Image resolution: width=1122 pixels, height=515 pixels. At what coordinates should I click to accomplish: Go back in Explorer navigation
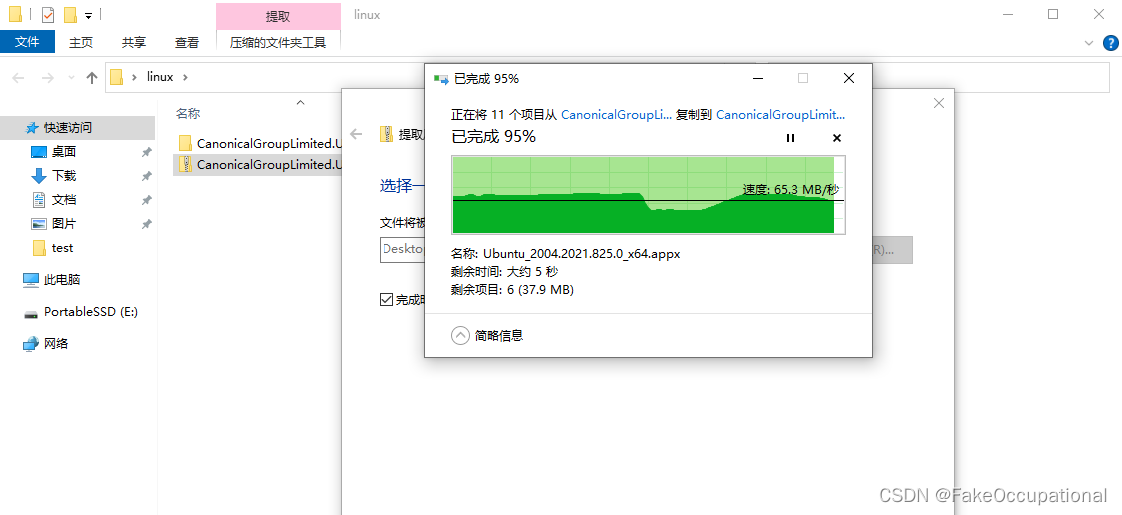point(19,77)
